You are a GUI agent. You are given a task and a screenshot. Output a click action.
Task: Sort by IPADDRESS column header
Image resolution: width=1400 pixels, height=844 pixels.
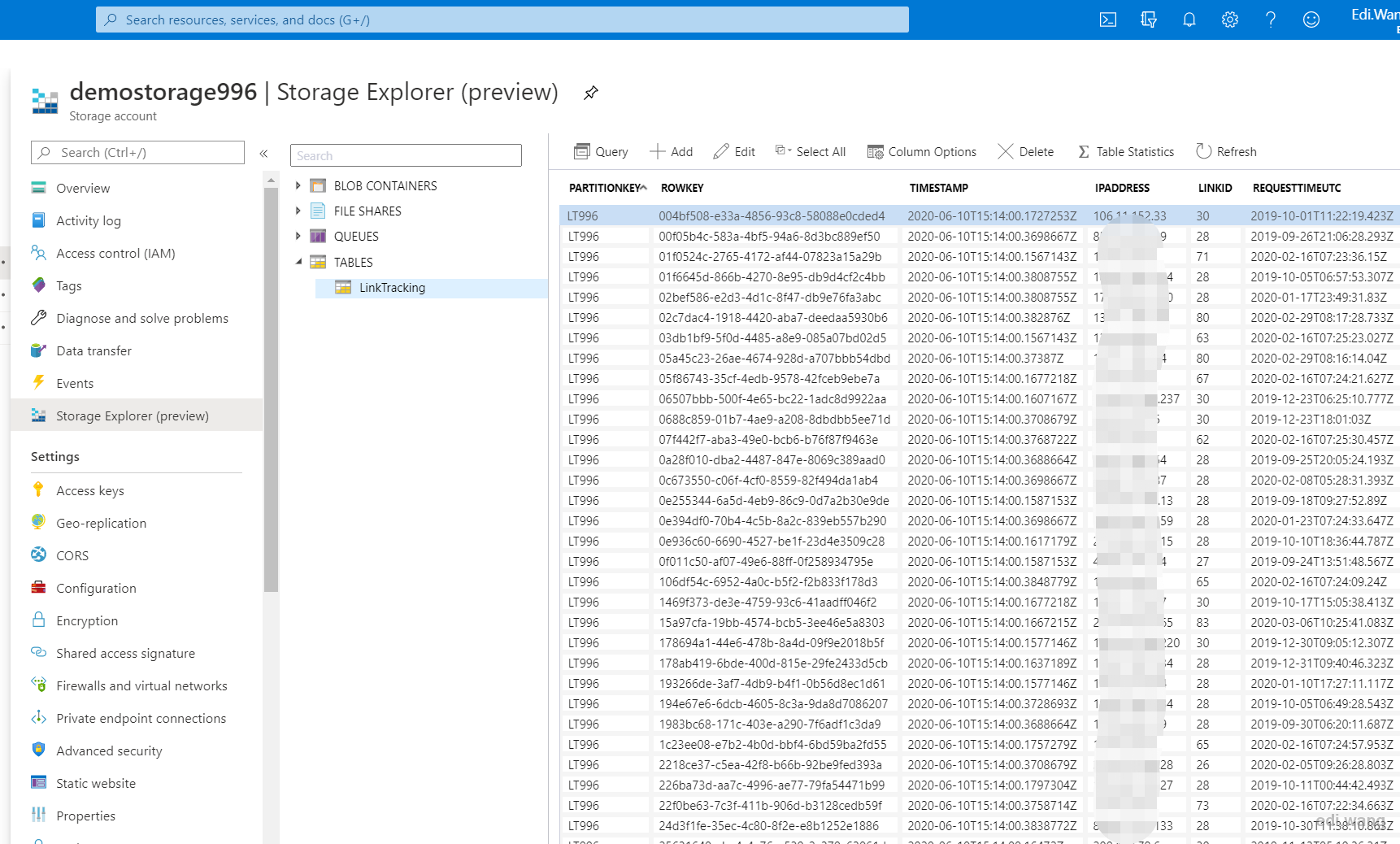pos(1122,188)
